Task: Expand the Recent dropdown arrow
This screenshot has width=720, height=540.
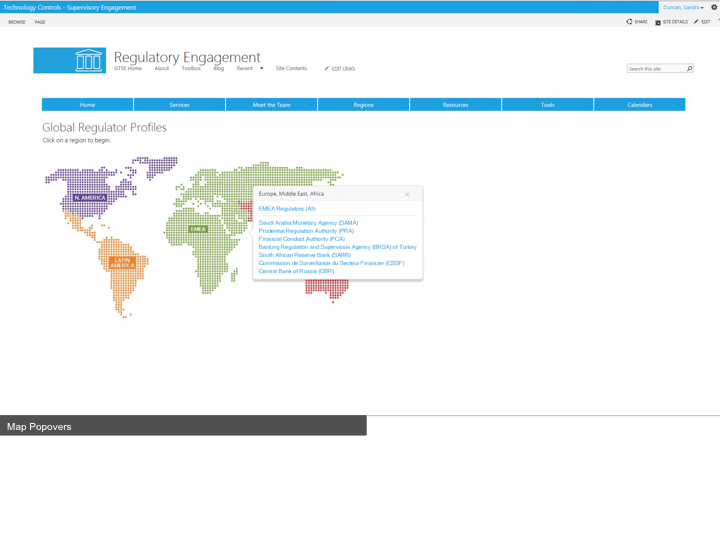Action: 262,69
